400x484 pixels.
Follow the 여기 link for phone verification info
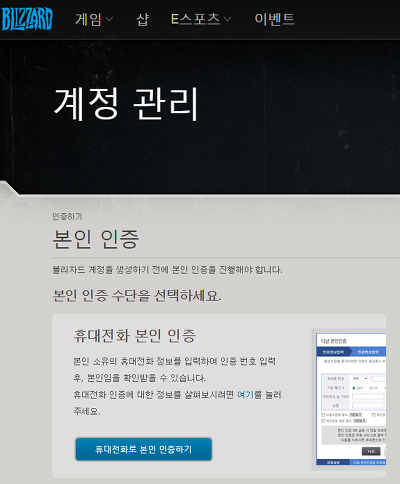tap(245, 395)
